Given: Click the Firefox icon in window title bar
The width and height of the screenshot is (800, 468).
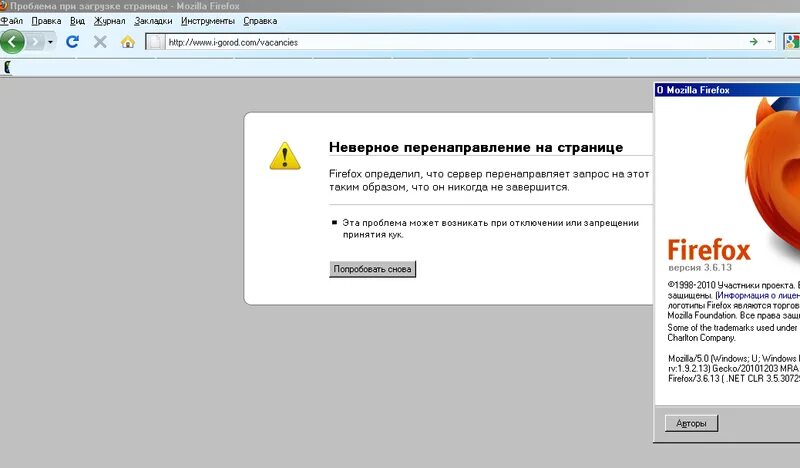Looking at the screenshot, I should [x=3, y=6].
